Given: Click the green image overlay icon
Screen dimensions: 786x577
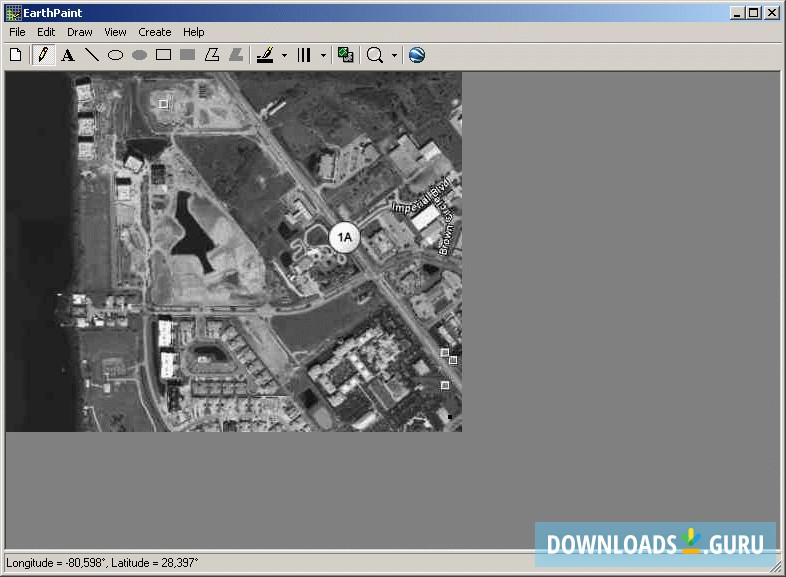Looking at the screenshot, I should (x=346, y=55).
